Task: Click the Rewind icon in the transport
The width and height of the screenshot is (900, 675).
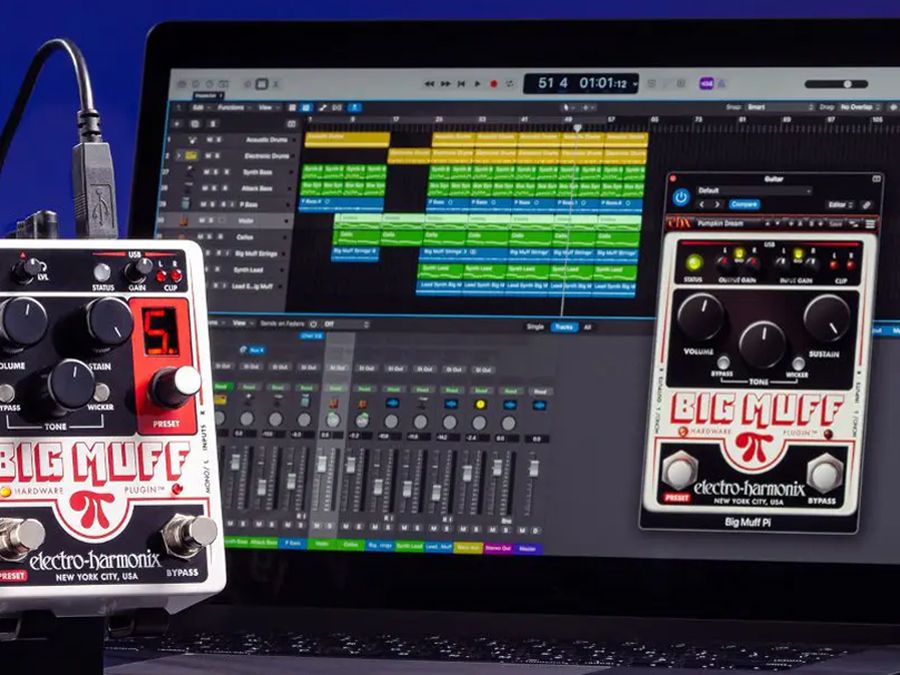Action: point(428,83)
